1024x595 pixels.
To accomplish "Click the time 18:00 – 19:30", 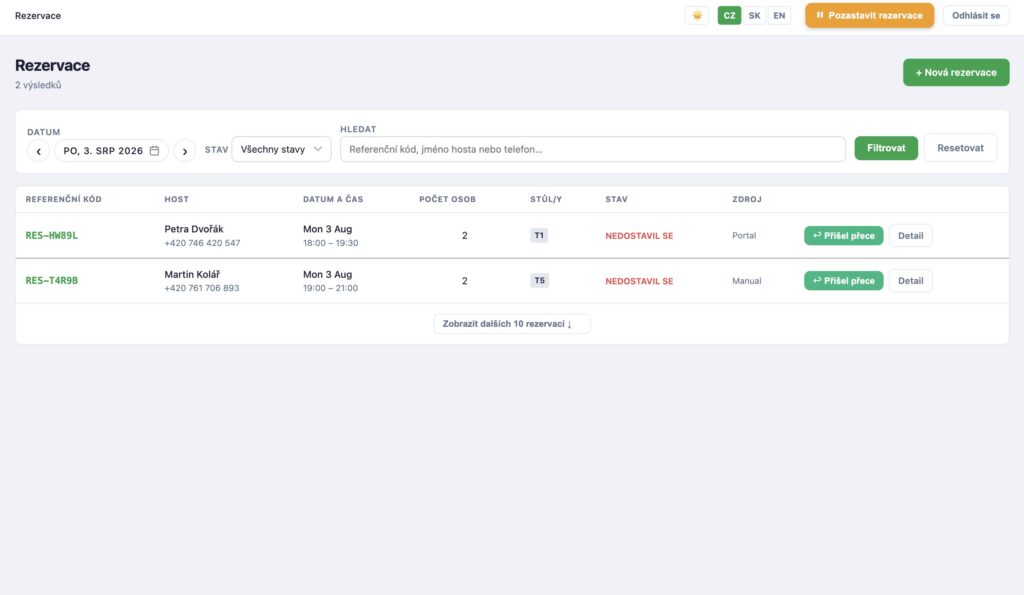I will (330, 243).
